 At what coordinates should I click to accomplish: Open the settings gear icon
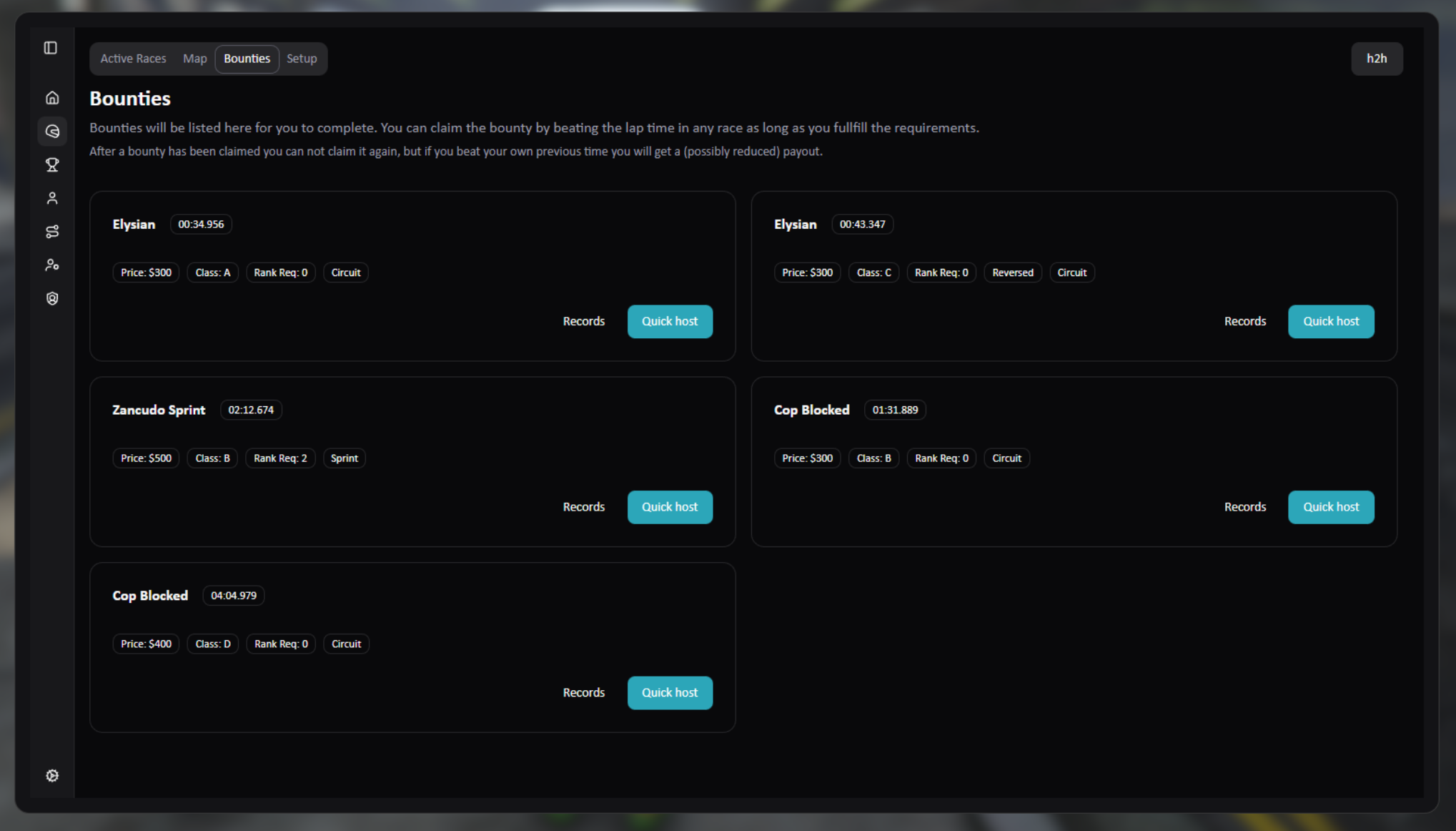tap(52, 776)
